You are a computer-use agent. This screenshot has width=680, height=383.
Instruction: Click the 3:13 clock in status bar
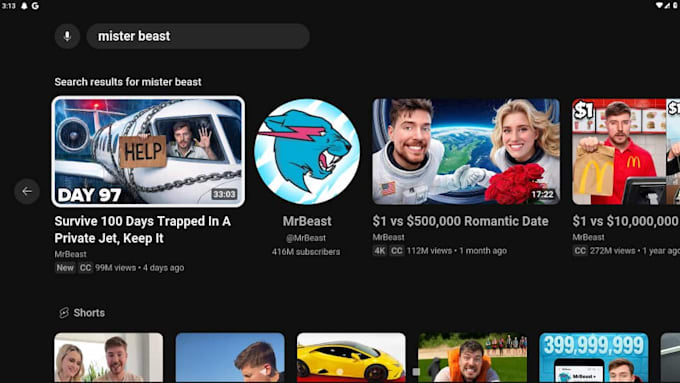coord(9,6)
